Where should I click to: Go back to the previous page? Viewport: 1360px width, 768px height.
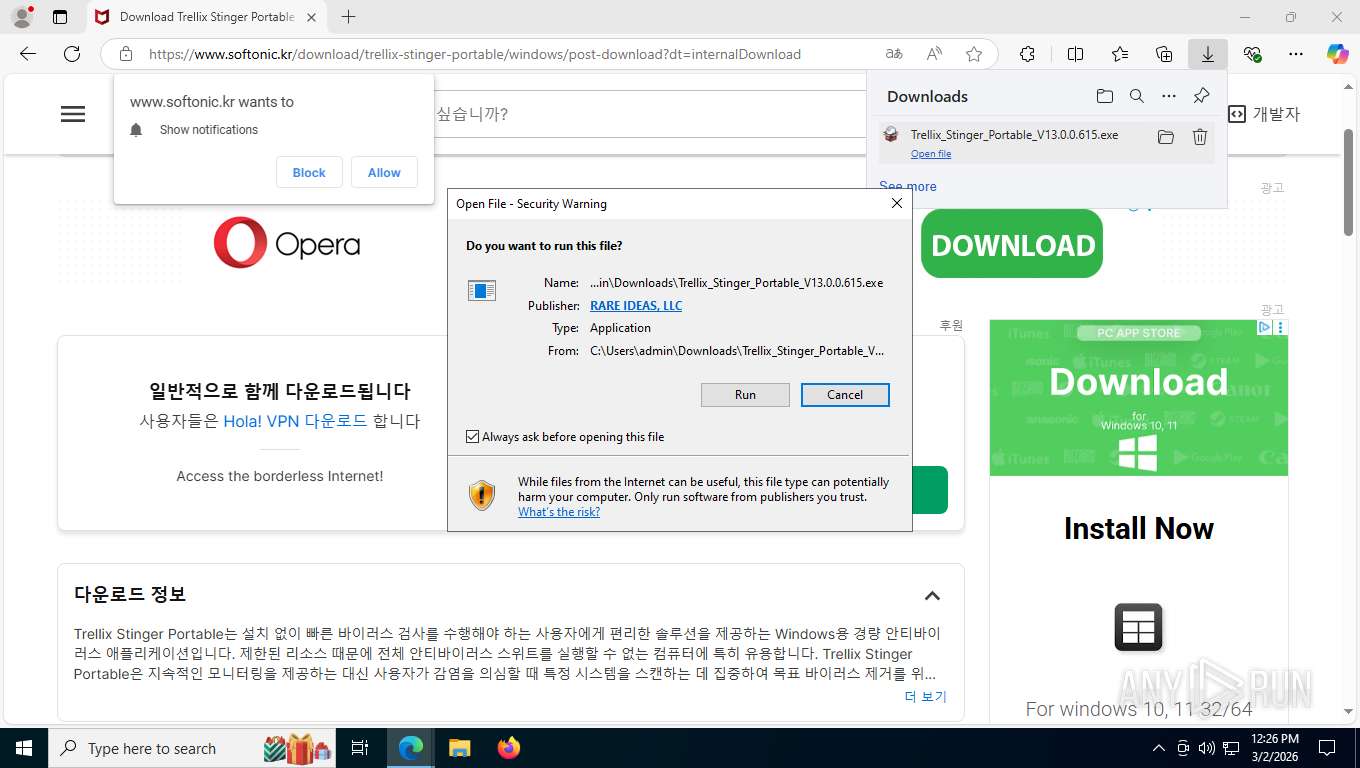[28, 54]
